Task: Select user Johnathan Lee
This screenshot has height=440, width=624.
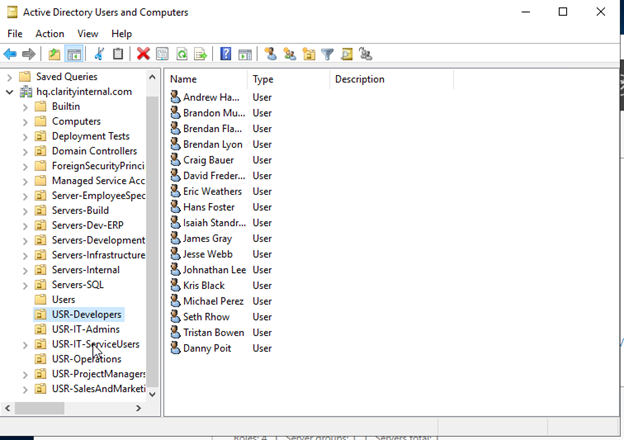Action: pyautogui.click(x=214, y=270)
